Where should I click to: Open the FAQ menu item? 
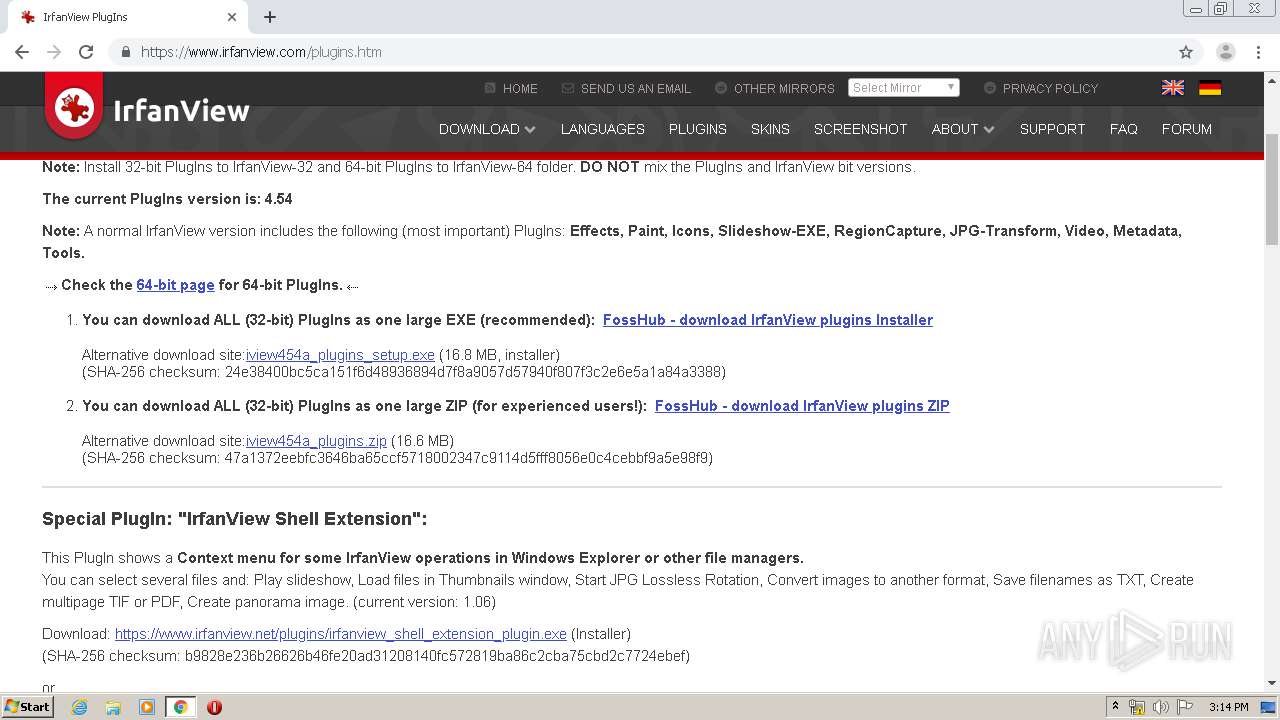1123,129
